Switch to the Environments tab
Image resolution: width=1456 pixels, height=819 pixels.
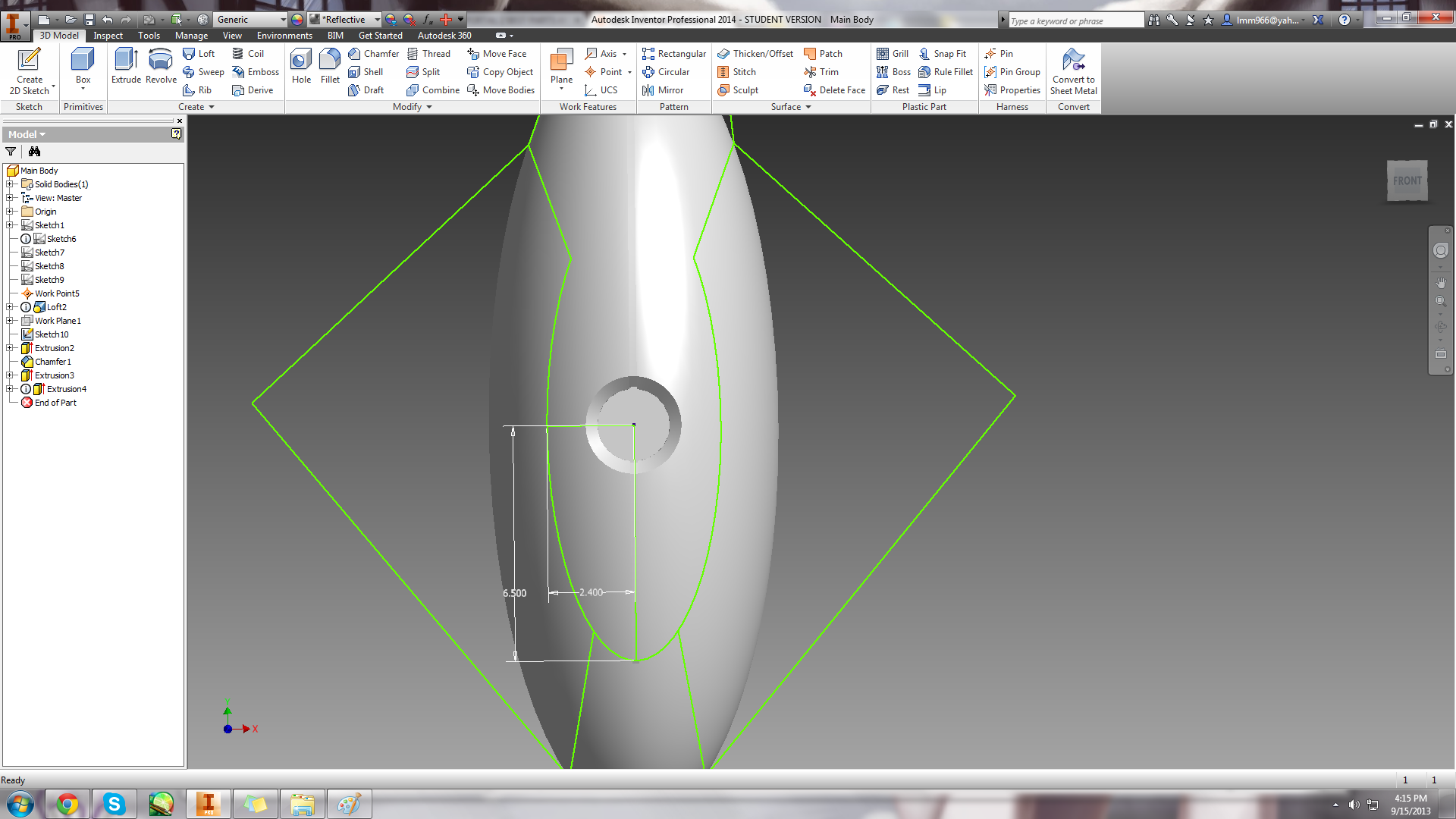[284, 36]
